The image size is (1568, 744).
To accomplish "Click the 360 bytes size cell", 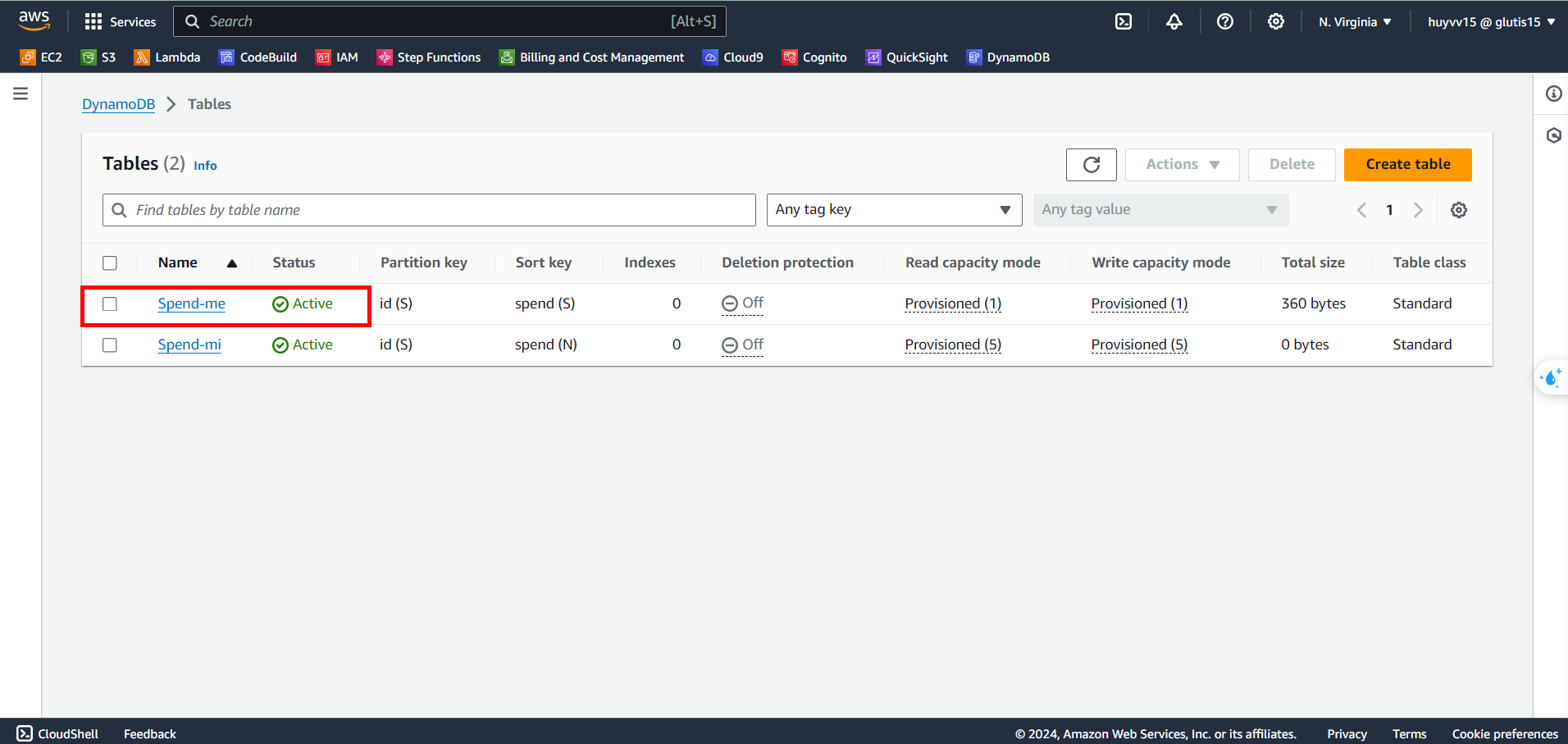I will click(1313, 304).
